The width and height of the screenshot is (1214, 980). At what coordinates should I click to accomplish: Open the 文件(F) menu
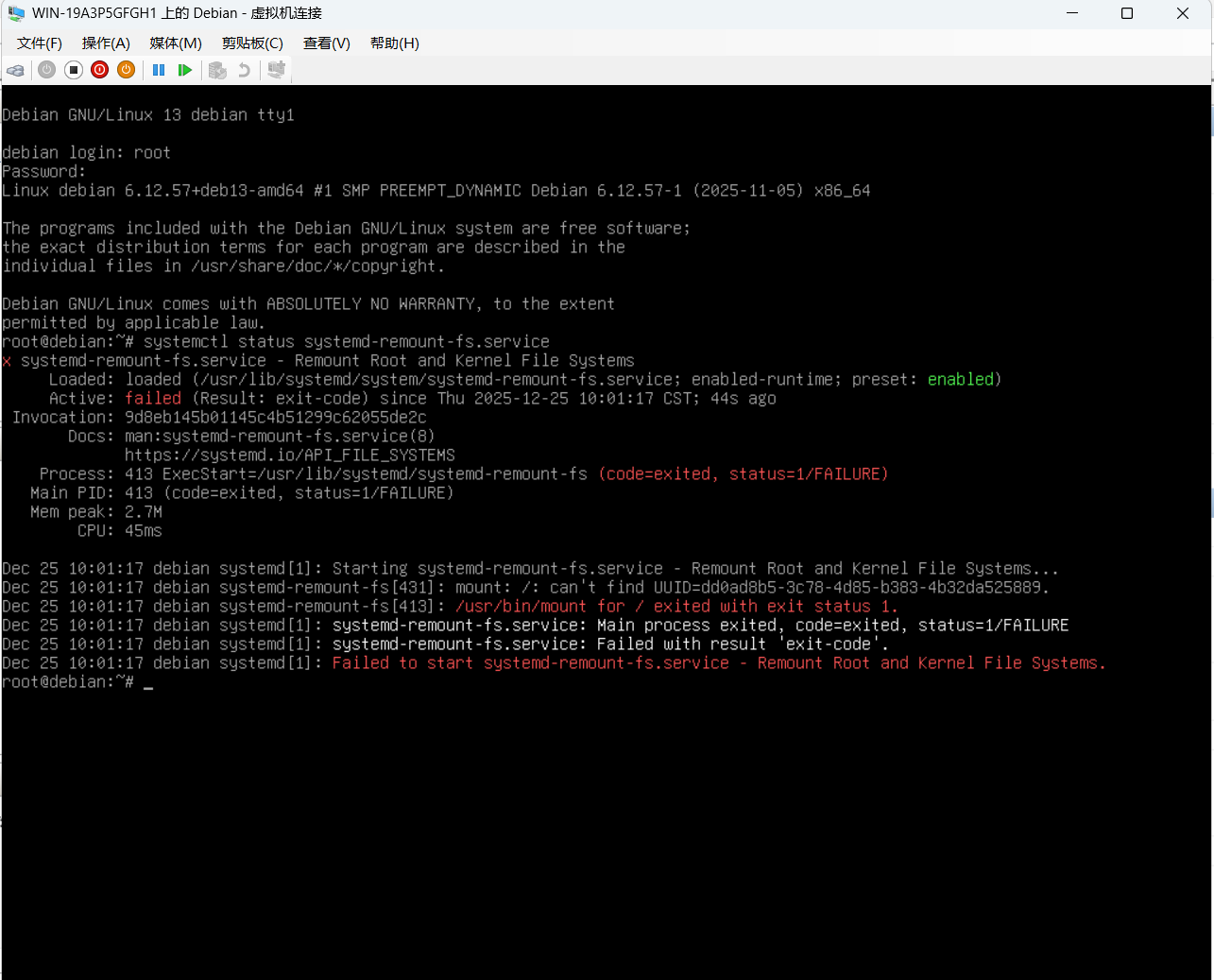click(x=40, y=43)
